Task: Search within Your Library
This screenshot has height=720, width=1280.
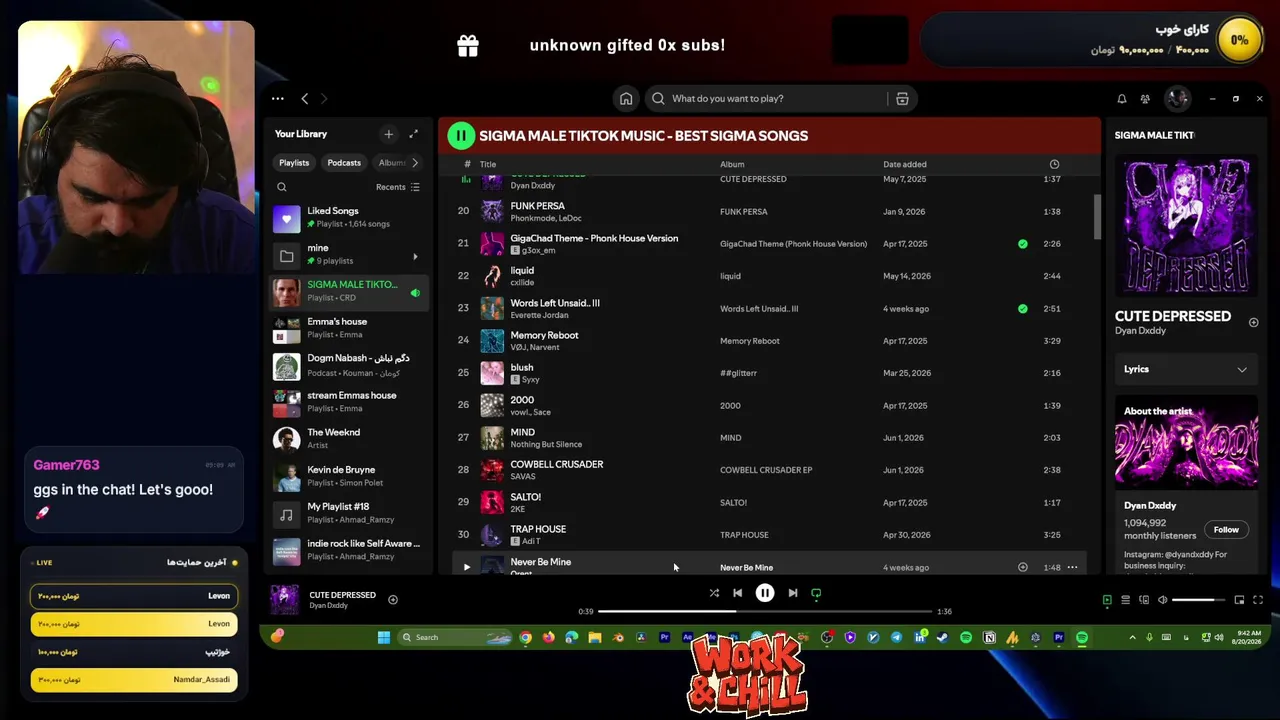Action: (x=282, y=187)
